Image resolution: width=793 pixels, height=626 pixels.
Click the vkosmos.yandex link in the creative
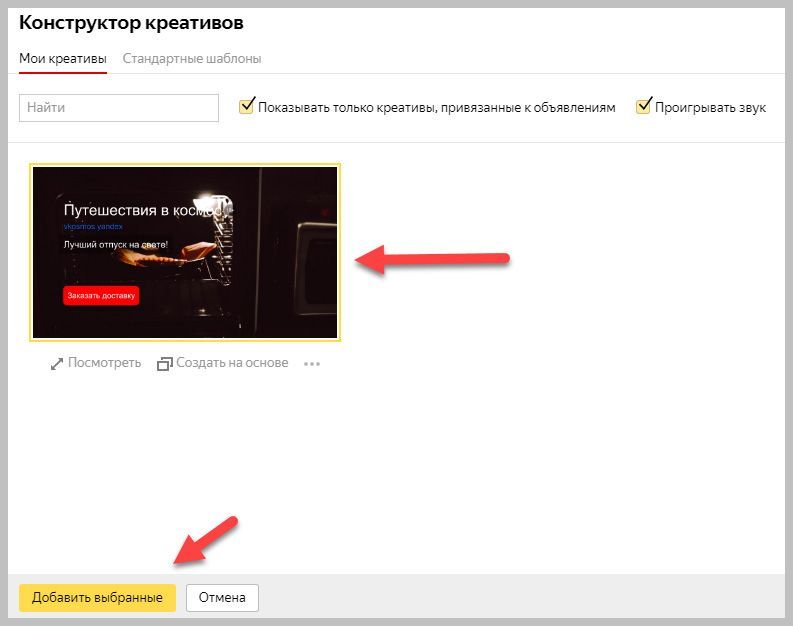coord(93,228)
